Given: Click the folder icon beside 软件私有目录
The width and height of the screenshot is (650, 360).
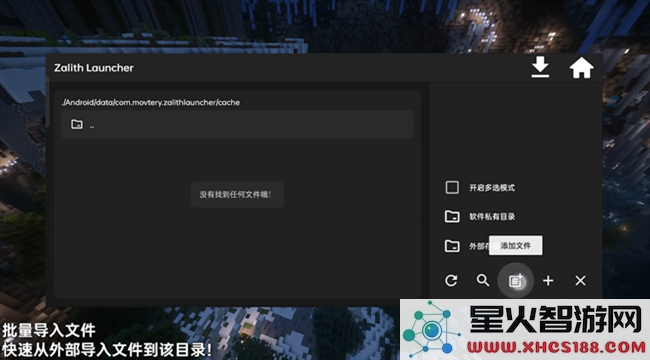Looking at the screenshot, I should (452, 216).
